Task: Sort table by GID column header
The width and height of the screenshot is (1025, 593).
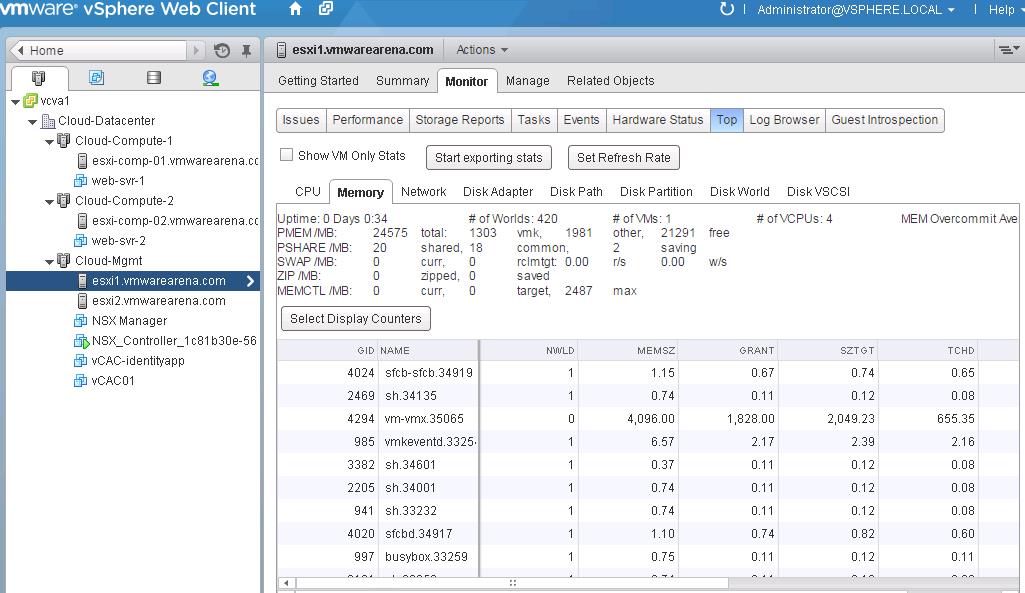Action: (x=328, y=350)
